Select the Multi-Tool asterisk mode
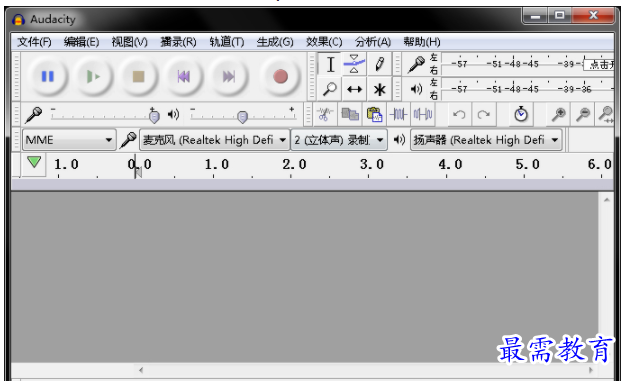The width and height of the screenshot is (621, 381). (379, 89)
